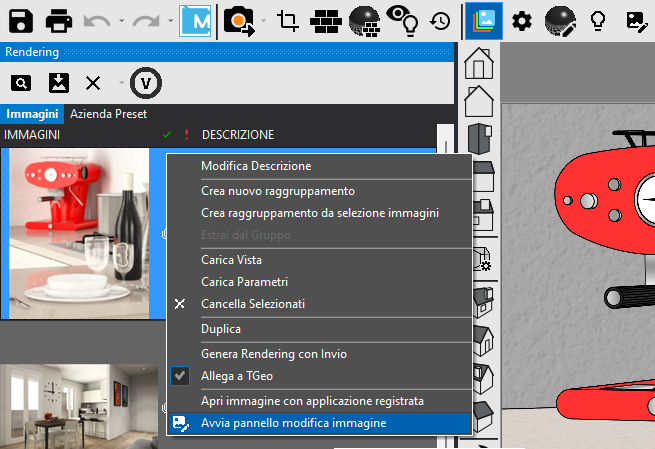Click the brick wall materials icon
The image size is (655, 449).
coord(326,21)
